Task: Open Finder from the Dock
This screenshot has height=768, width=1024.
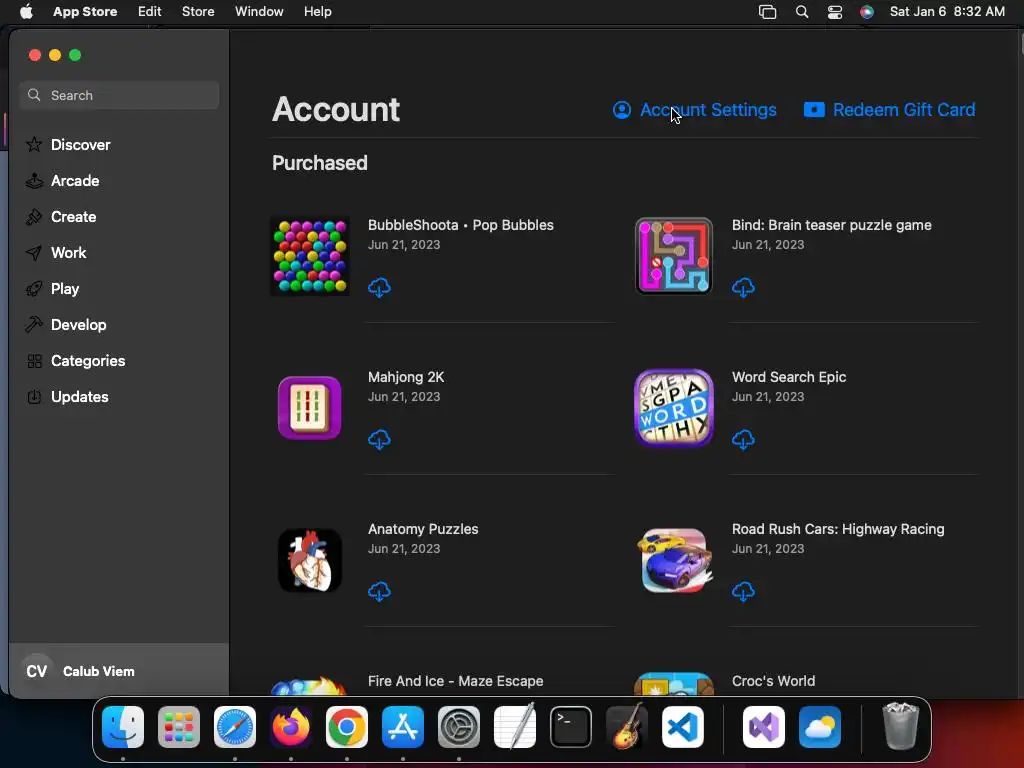Action: 123,727
